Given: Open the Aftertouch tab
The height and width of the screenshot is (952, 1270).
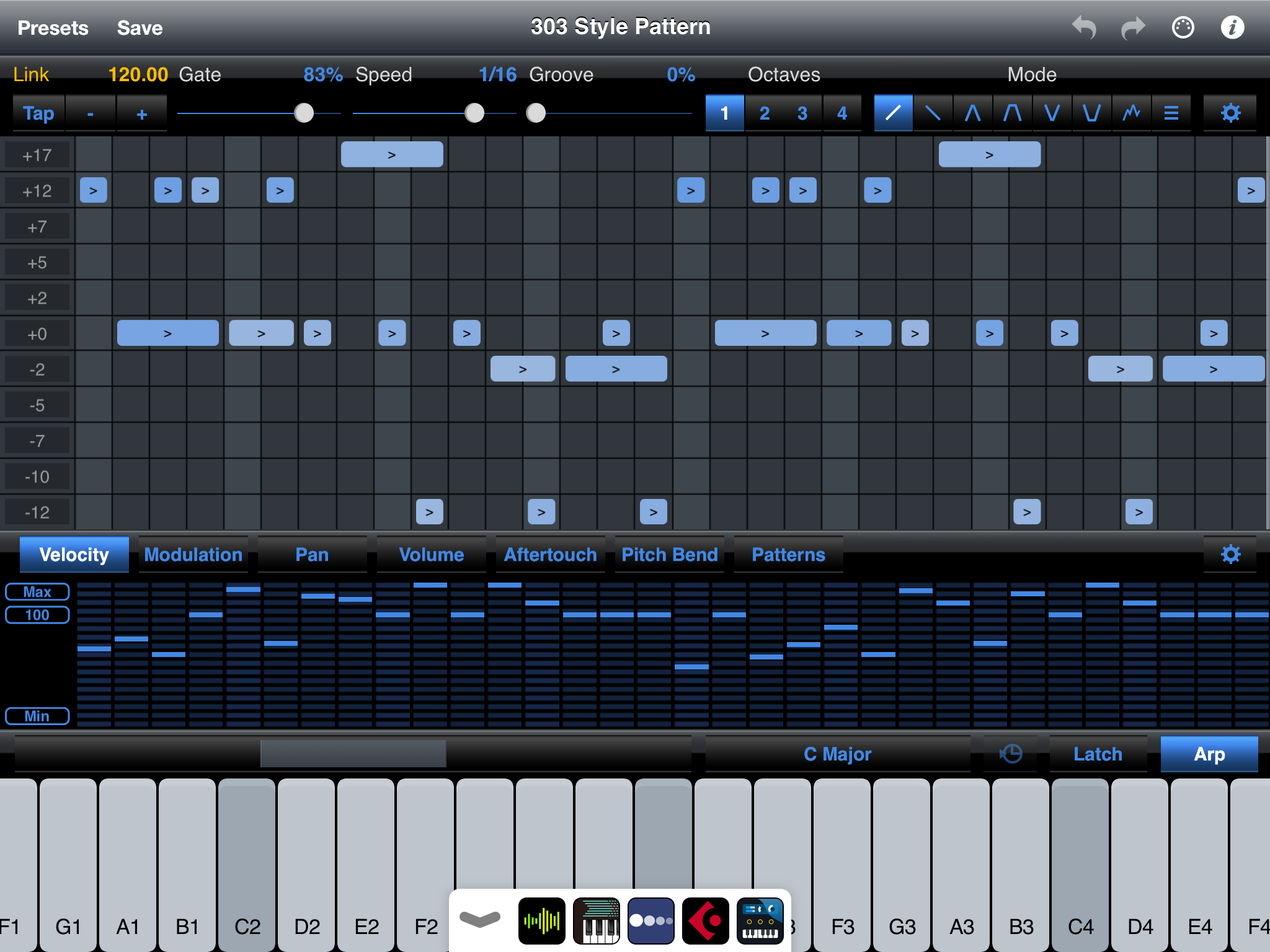Looking at the screenshot, I should (x=551, y=554).
